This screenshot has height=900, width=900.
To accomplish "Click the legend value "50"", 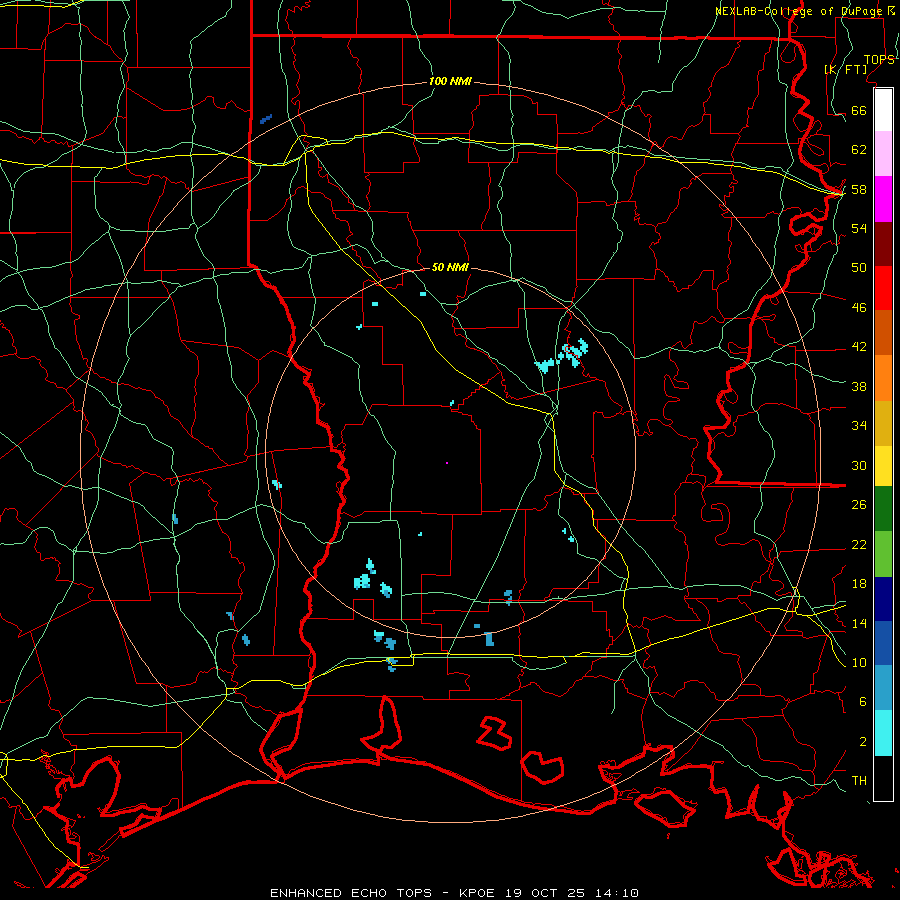I will click(x=859, y=267).
